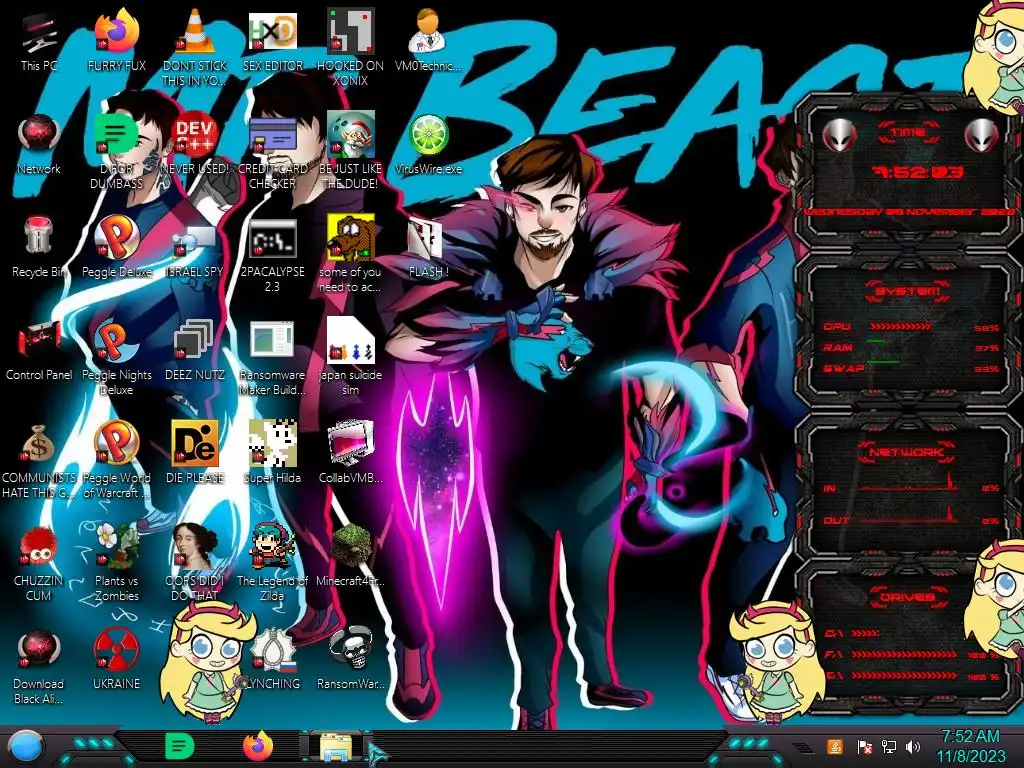
Task: Open the RansomWar skull shortcut
Action: tap(351, 660)
